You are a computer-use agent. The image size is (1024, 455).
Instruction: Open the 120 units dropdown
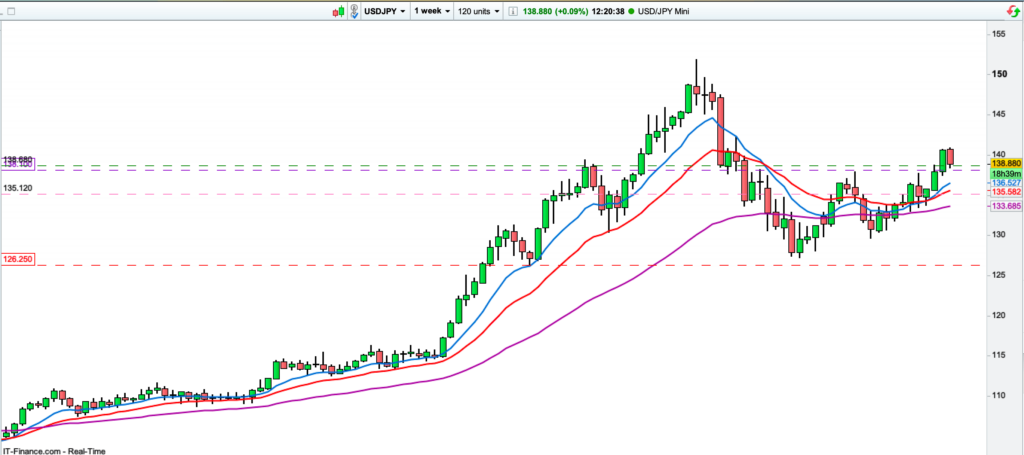point(477,10)
